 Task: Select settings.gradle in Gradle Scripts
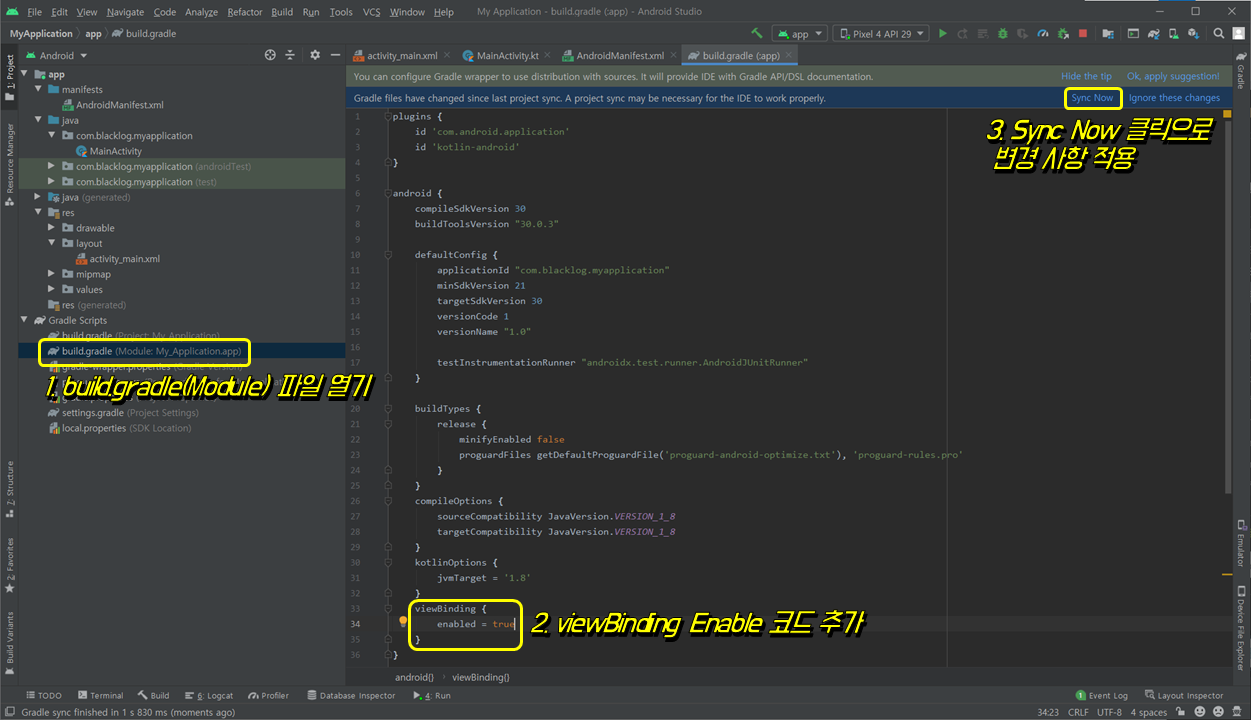click(93, 412)
